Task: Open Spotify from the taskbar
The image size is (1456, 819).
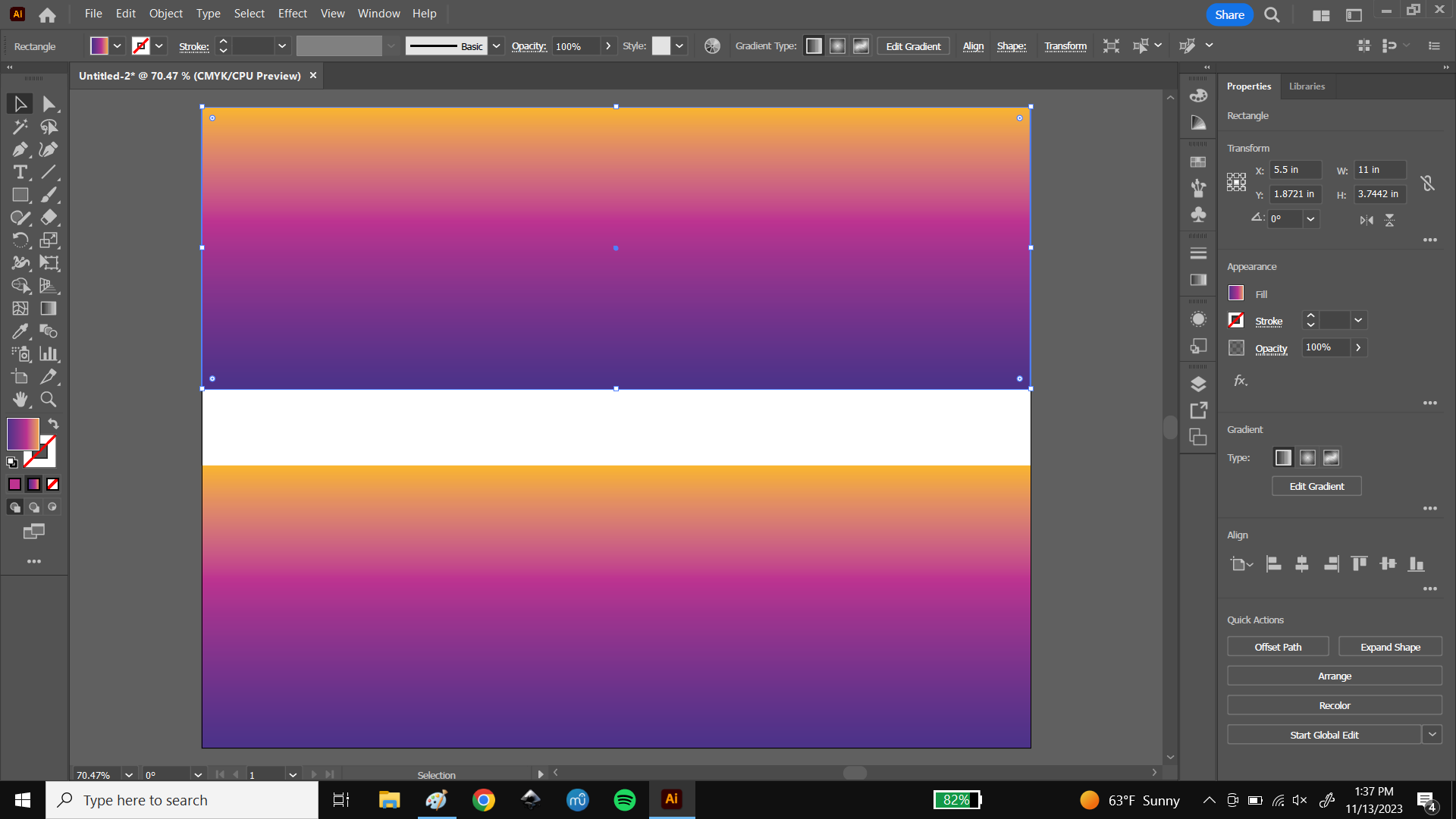Action: click(625, 799)
